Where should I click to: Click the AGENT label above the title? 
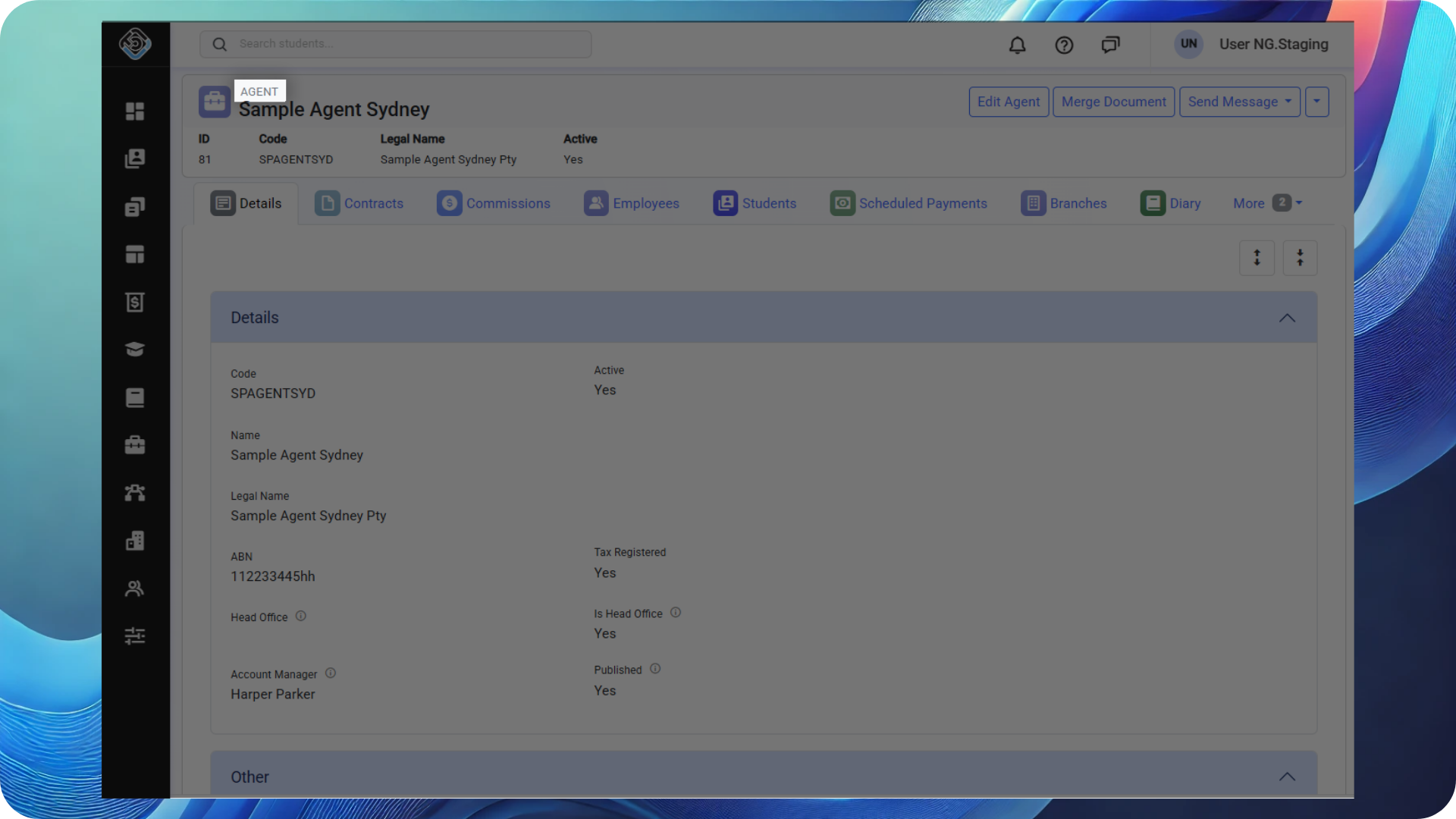point(259,91)
